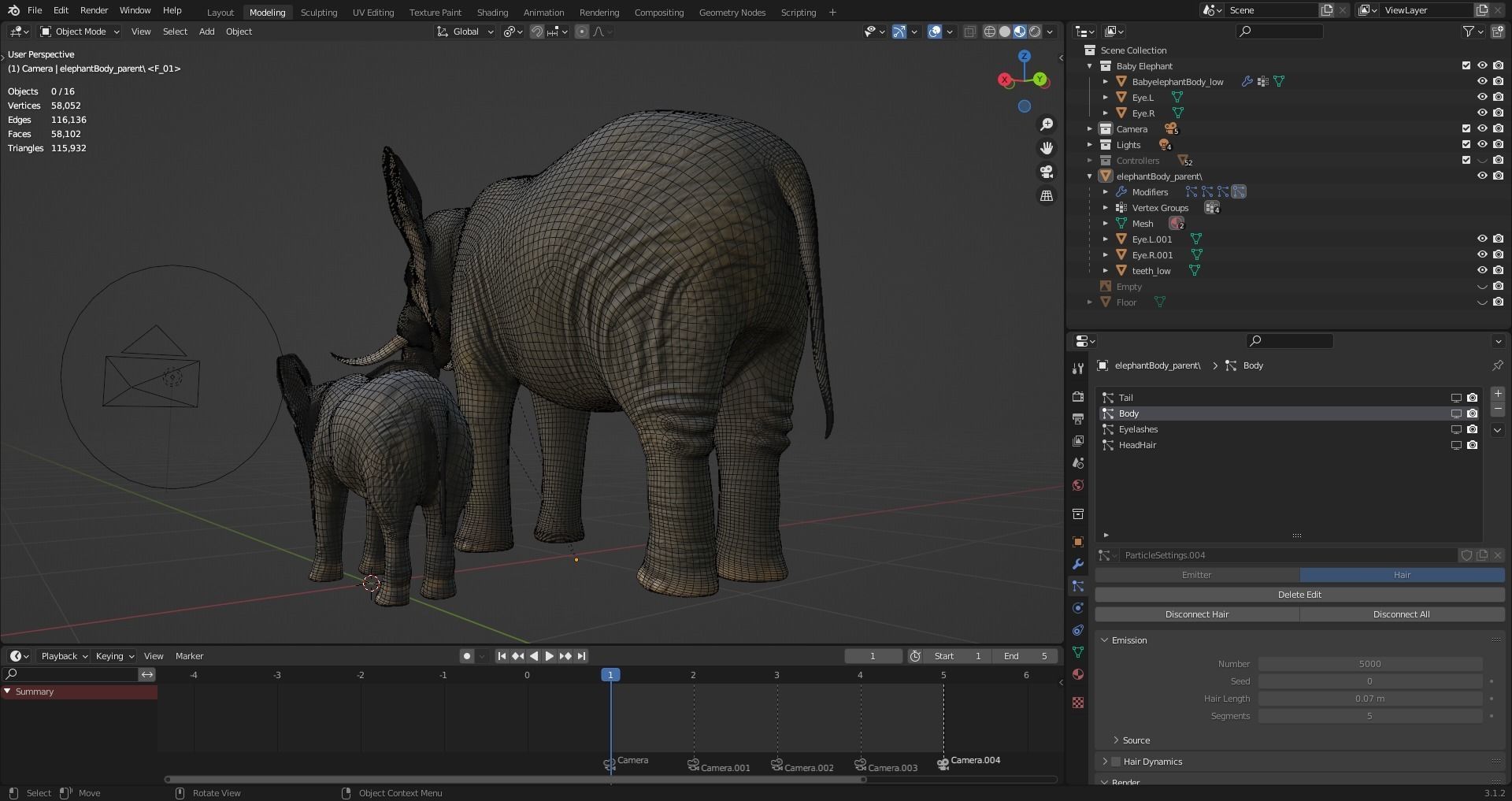
Task: Expand the Vertex Groups row
Action: 1106,208
